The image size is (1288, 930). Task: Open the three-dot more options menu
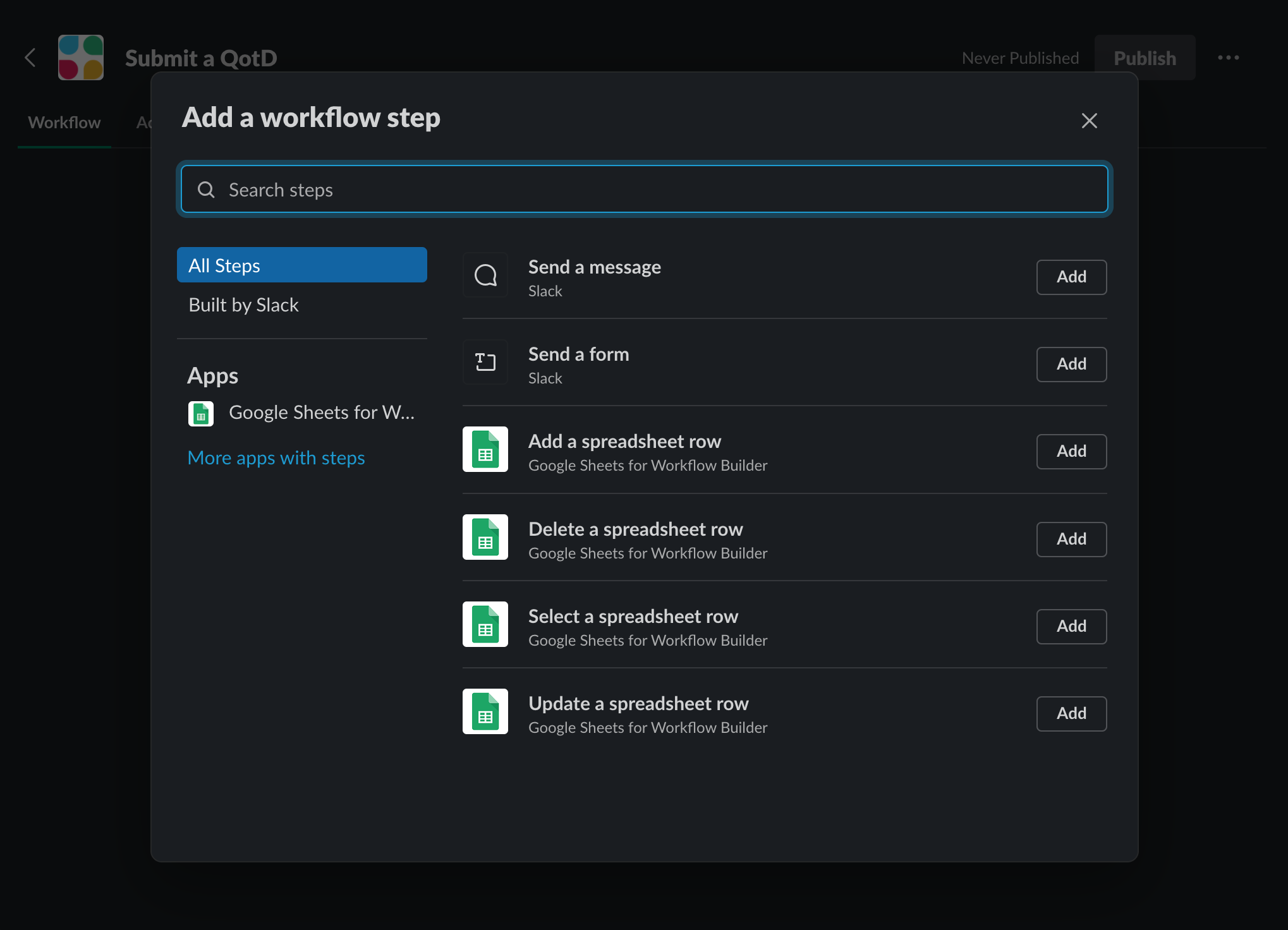coord(1228,58)
